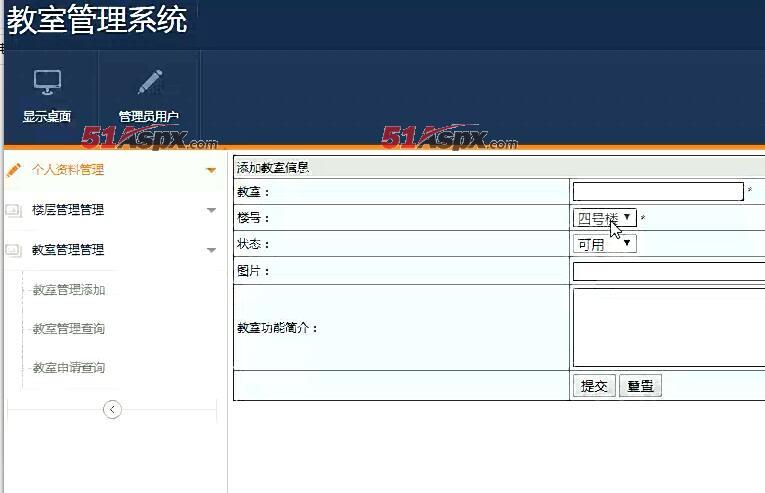Viewport: 765px width, 493px height.
Task: Click the orange pencil icon beside 个人资料管理
Action: (x=14, y=170)
